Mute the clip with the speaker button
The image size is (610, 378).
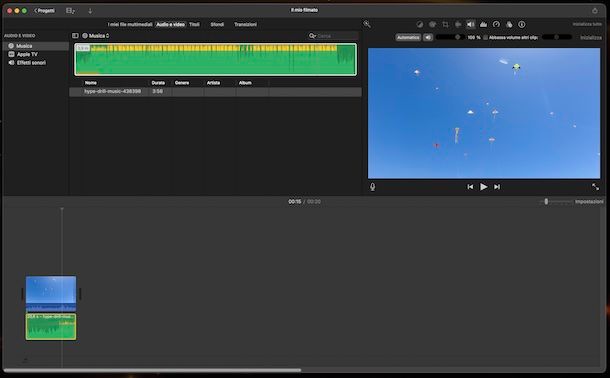pos(428,37)
